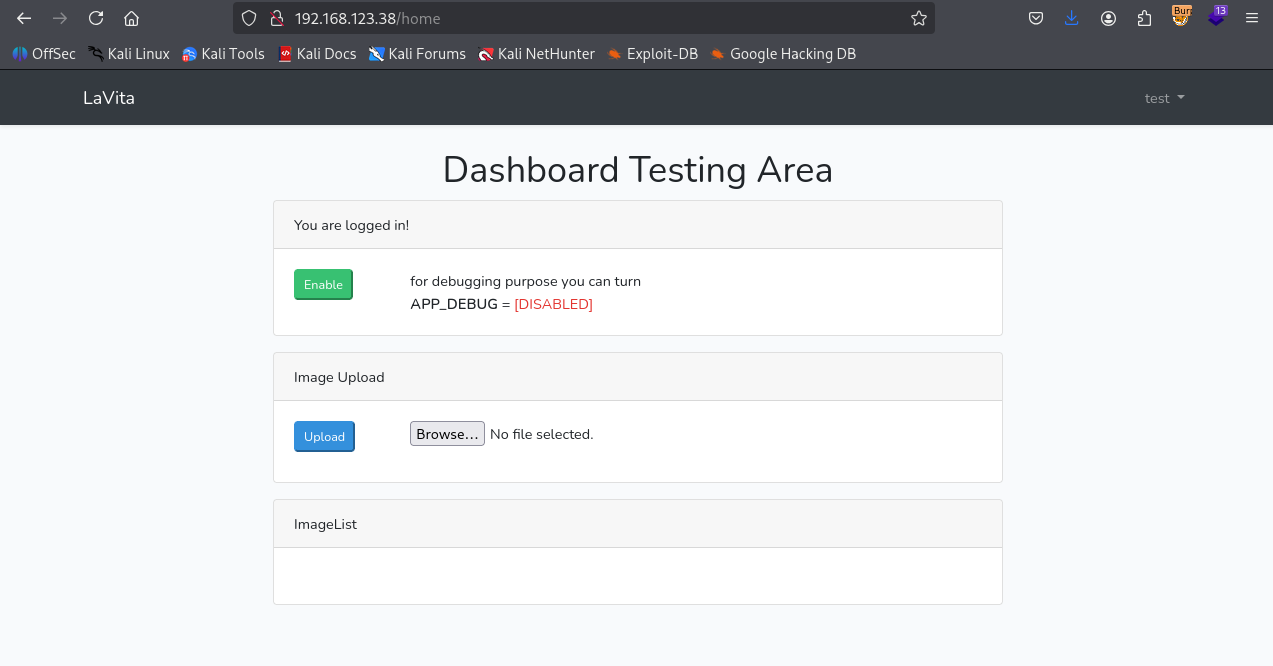
Task: Open the Exploit-DB bookmark
Action: pyautogui.click(x=652, y=54)
